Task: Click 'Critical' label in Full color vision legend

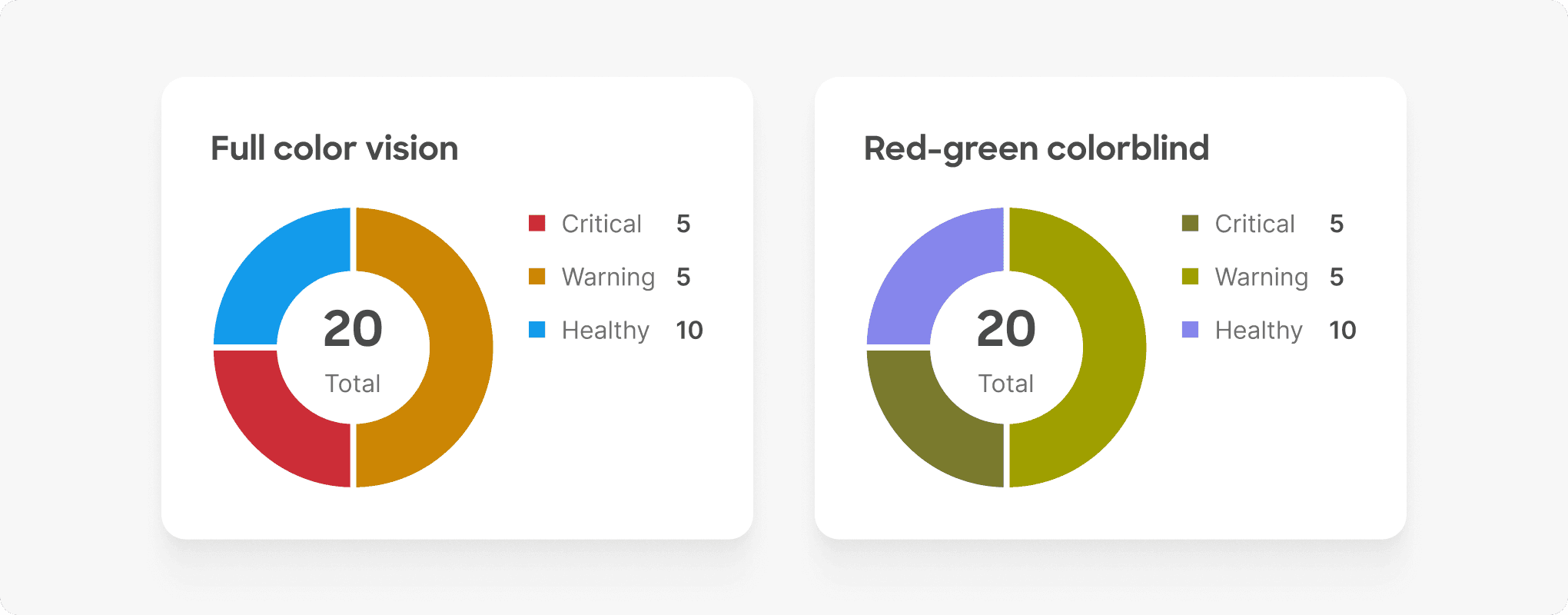Action: click(x=602, y=224)
